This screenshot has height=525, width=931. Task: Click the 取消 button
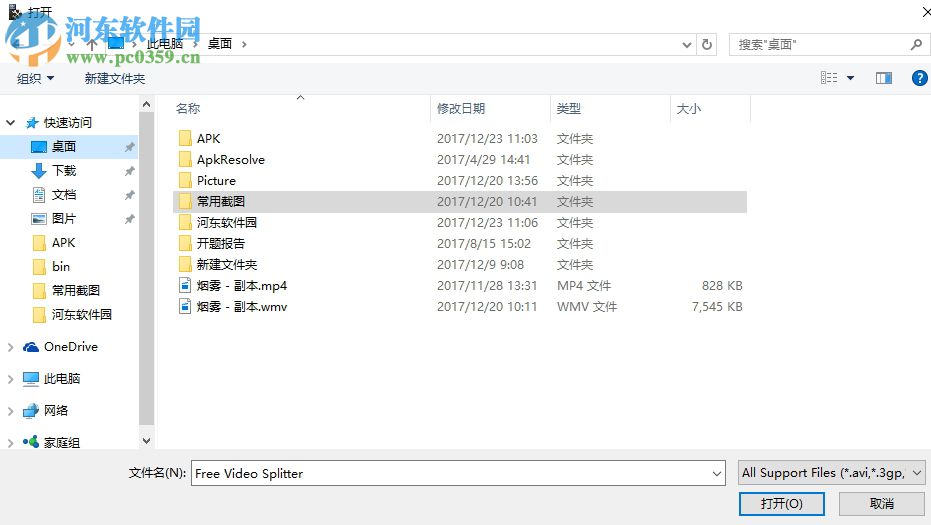[882, 504]
